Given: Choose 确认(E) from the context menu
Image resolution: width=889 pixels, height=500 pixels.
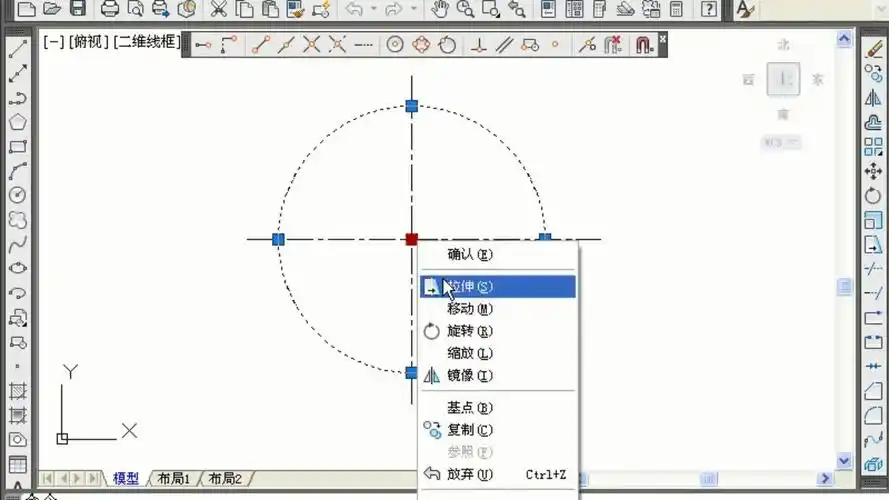Looking at the screenshot, I should pyautogui.click(x=498, y=255).
